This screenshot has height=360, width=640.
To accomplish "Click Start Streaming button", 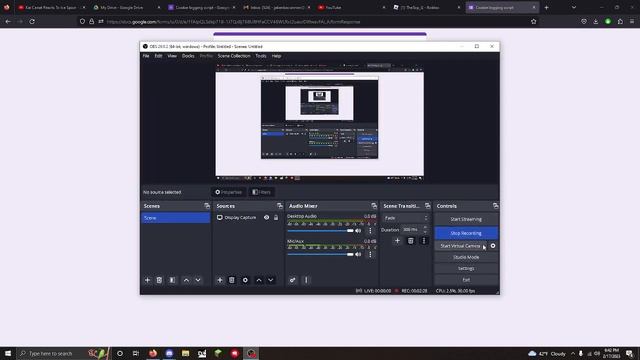I will click(x=466, y=219).
